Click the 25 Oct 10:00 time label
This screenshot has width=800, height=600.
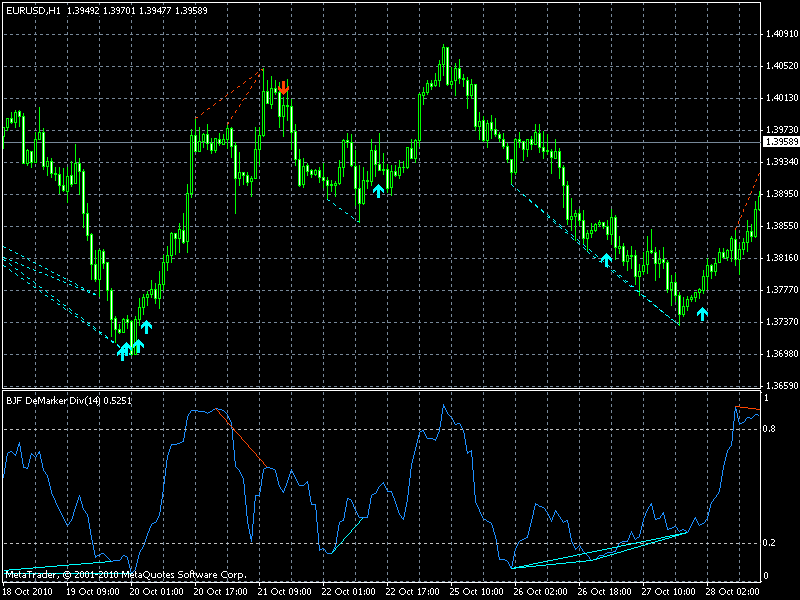(477, 592)
